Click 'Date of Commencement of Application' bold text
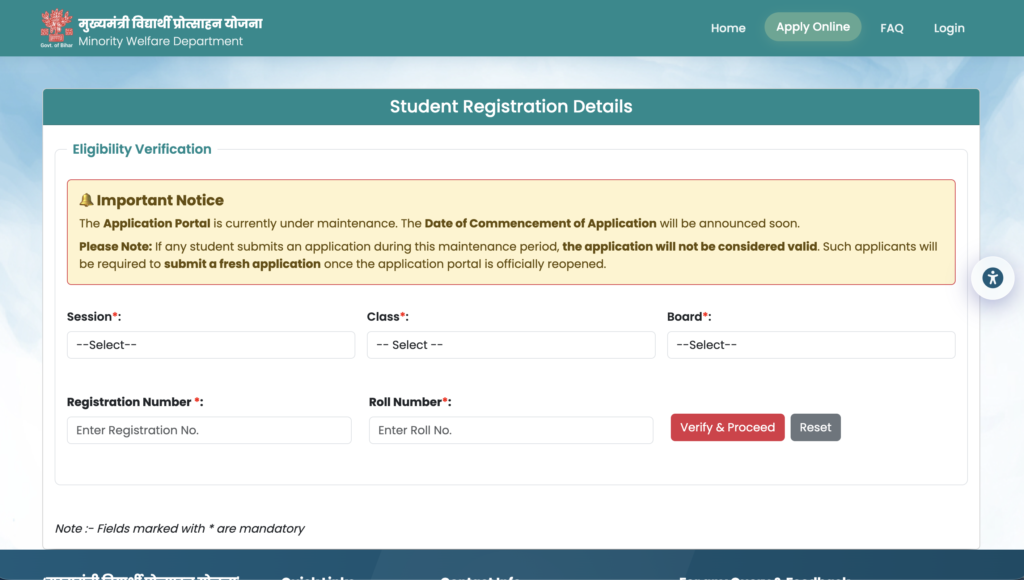1024x580 pixels. coord(541,223)
